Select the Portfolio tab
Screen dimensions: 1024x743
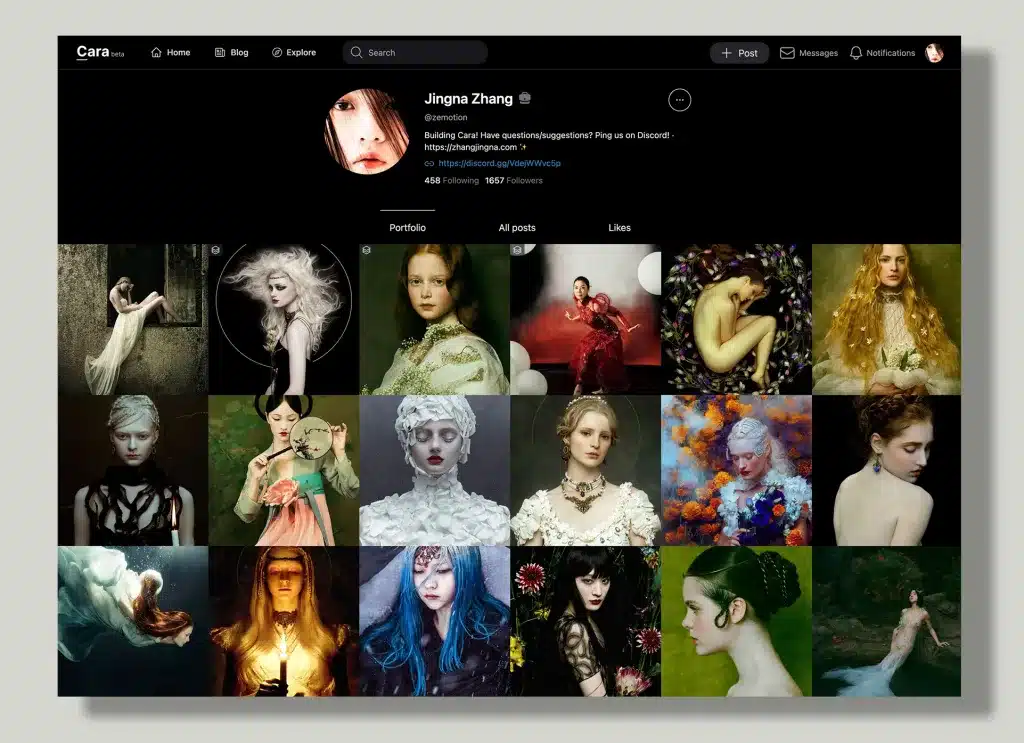(x=407, y=228)
